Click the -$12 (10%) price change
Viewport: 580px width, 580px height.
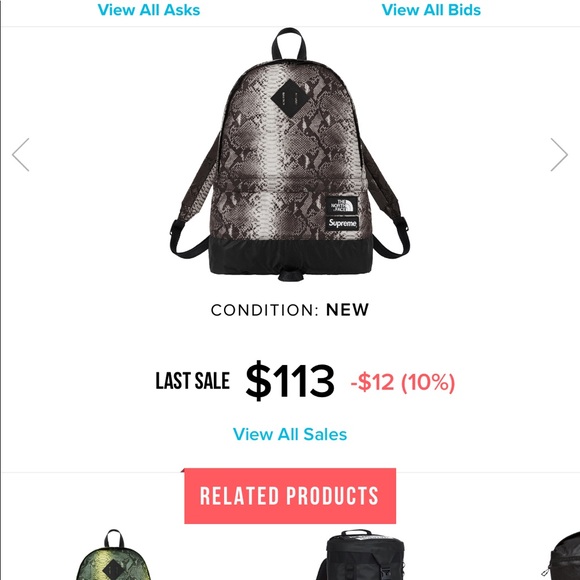[x=402, y=382]
